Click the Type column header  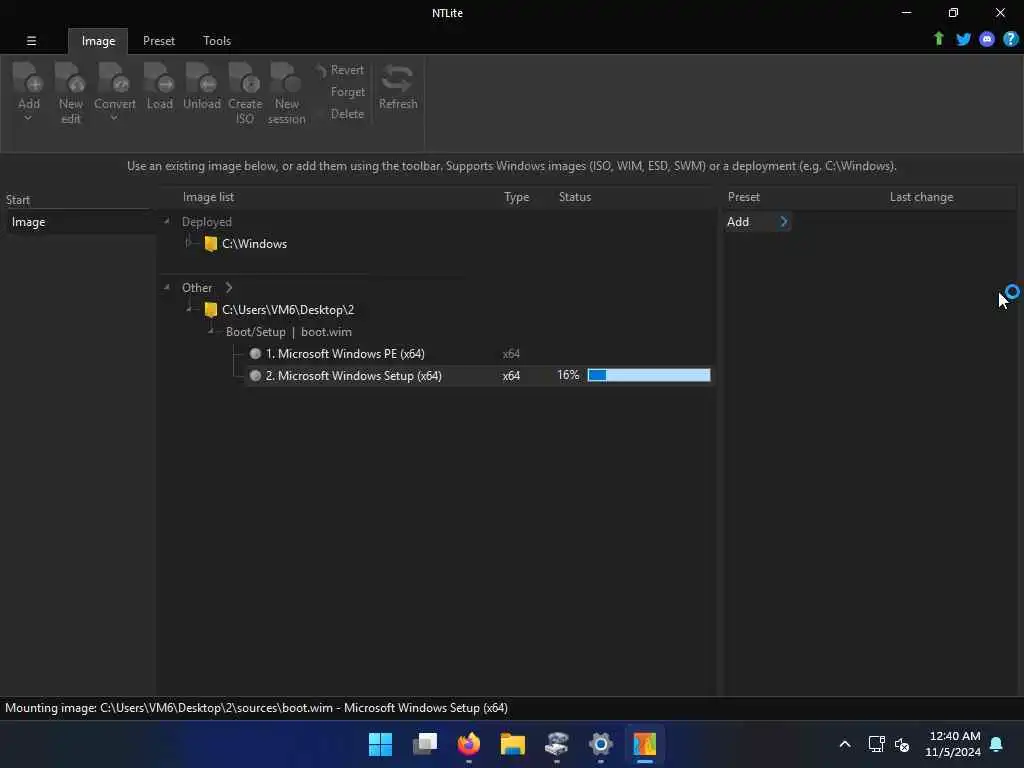(x=516, y=197)
